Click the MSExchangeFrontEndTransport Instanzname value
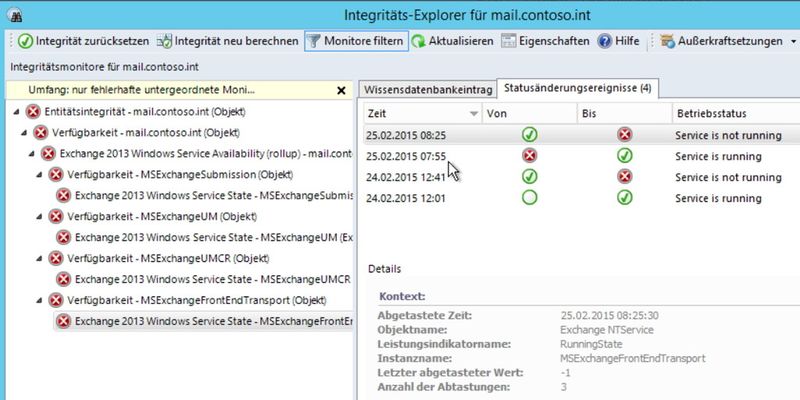 click(x=633, y=359)
